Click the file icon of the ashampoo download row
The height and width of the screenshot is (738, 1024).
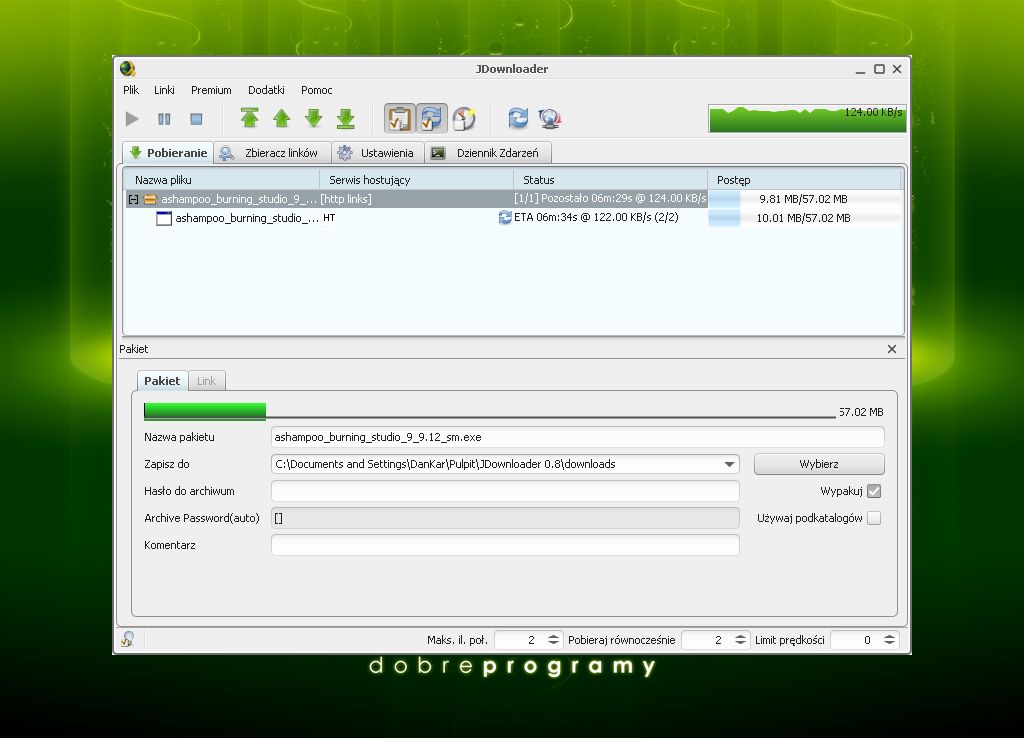pos(164,218)
